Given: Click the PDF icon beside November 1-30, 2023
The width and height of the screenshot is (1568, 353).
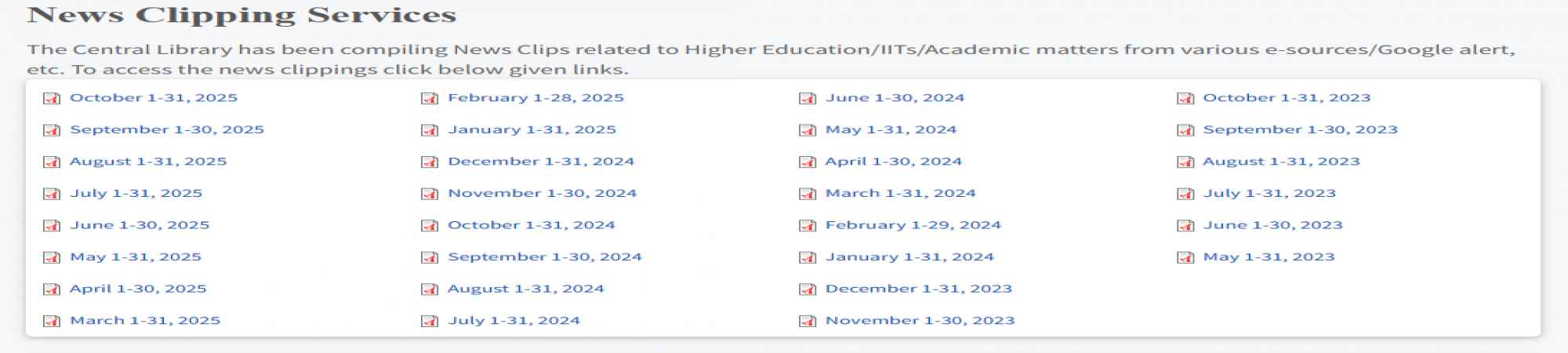Looking at the screenshot, I should [808, 321].
